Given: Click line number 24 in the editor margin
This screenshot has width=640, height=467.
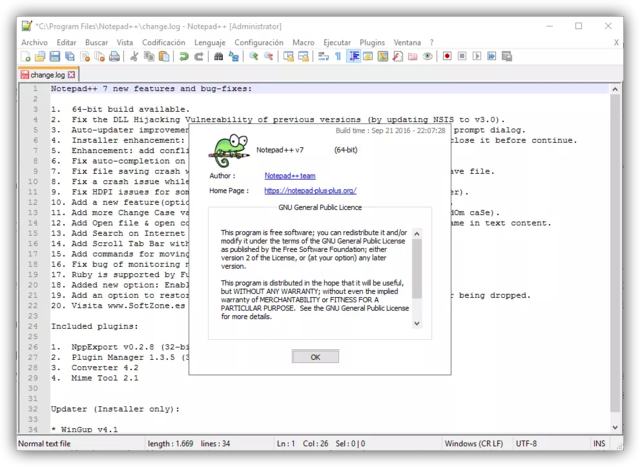Looking at the screenshot, I should [33, 326].
